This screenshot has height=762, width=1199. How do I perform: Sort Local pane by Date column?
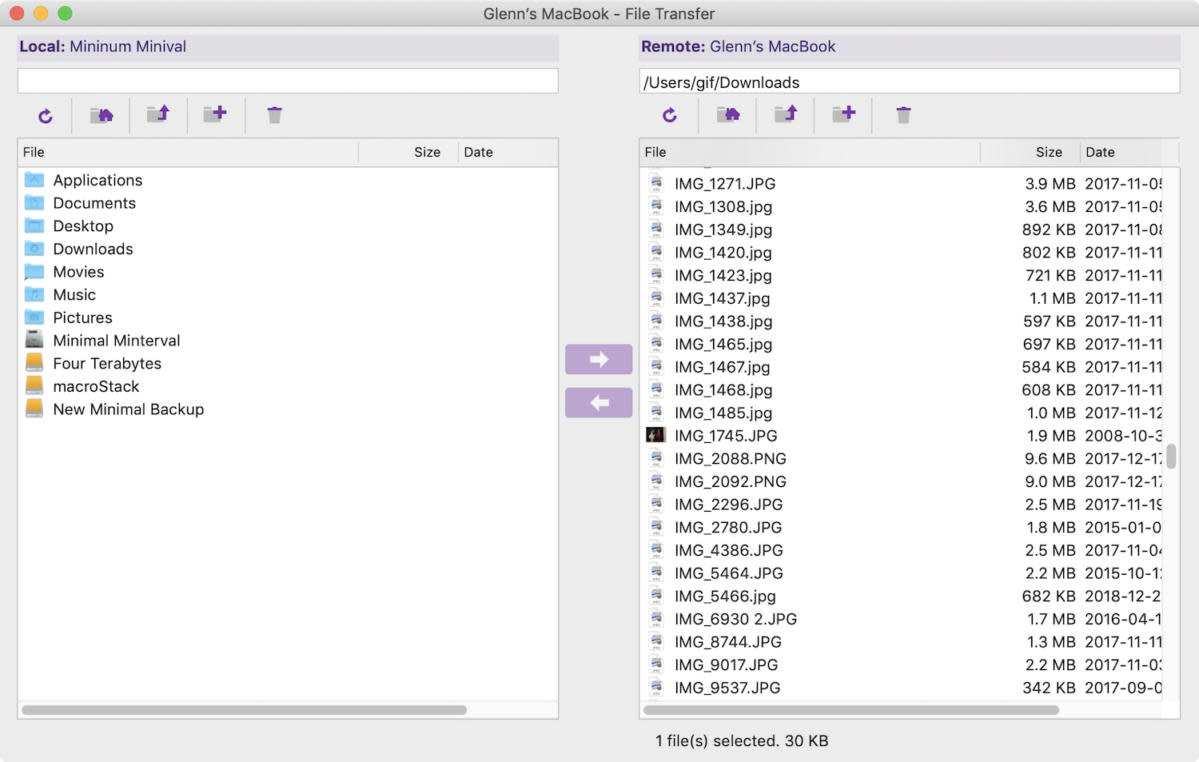[508, 152]
